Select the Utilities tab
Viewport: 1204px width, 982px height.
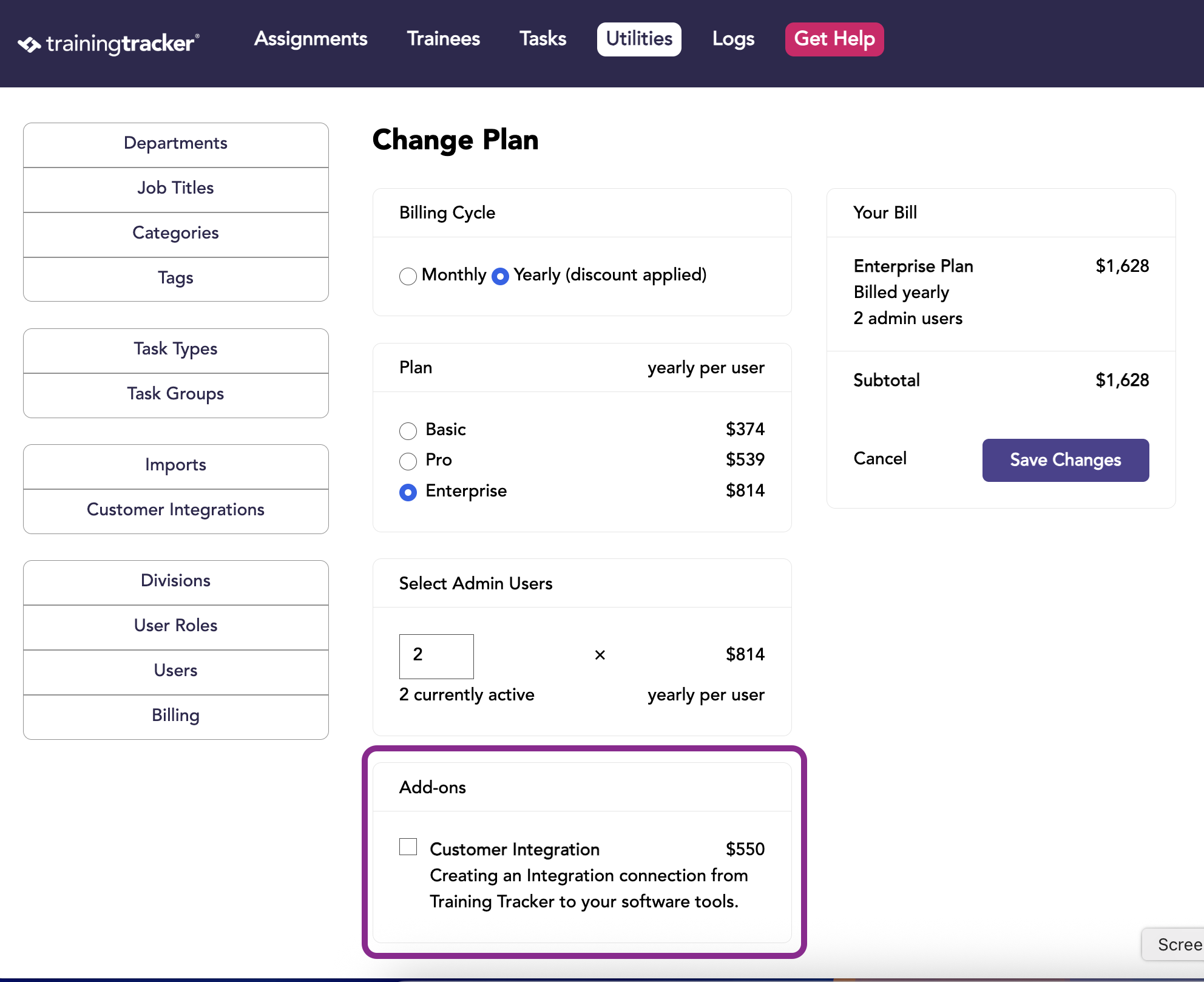click(639, 39)
